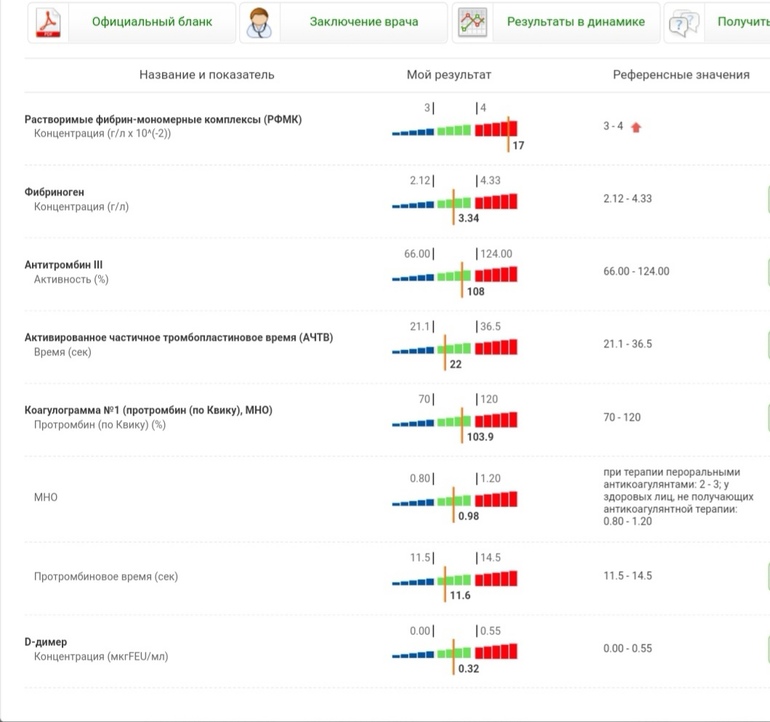Click the 'Мой результат' column header
The height and width of the screenshot is (722, 770).
click(x=449, y=75)
